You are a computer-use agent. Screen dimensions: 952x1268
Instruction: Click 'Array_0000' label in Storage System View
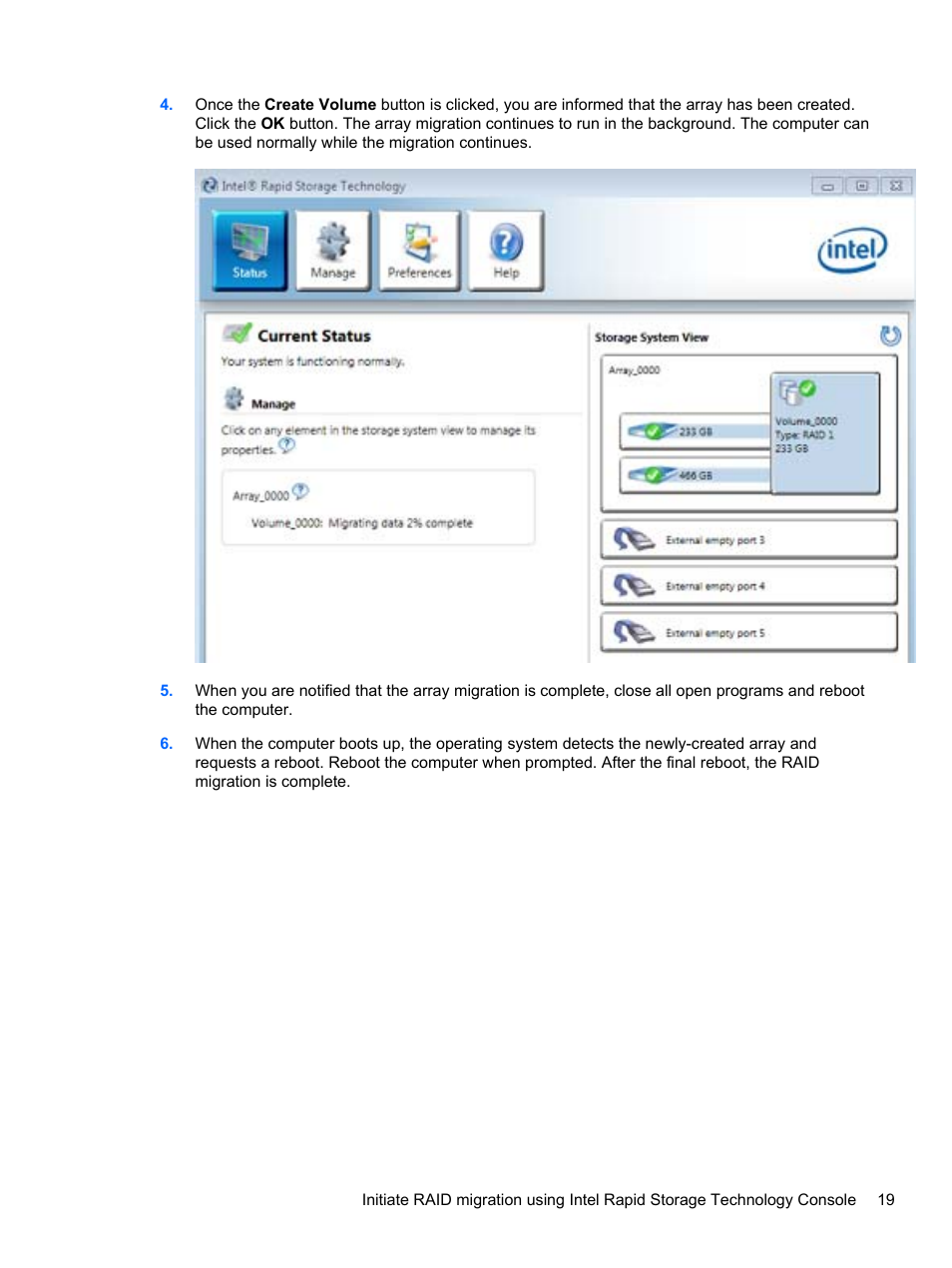coord(635,370)
